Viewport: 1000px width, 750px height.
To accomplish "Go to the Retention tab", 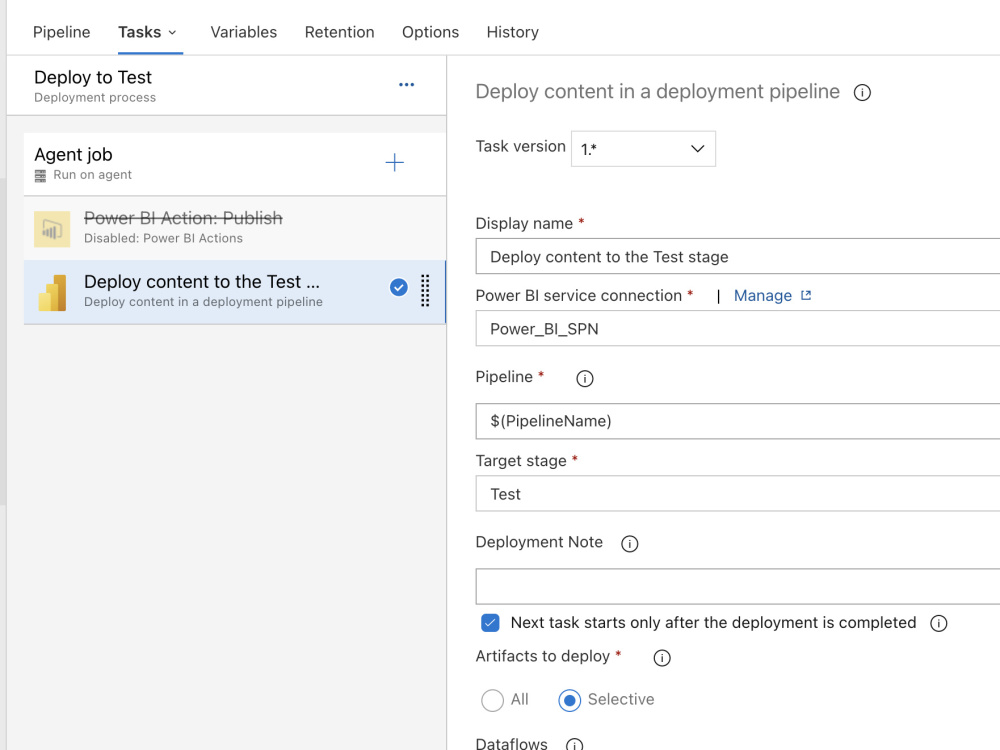I will 339,32.
